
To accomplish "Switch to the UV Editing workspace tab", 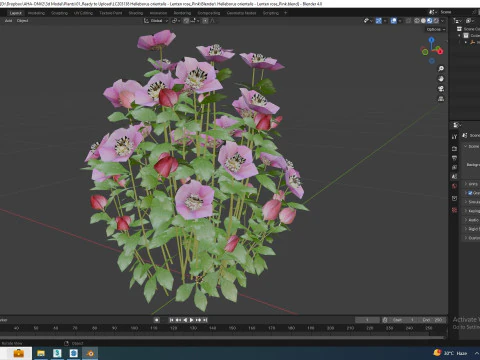I will tap(83, 13).
